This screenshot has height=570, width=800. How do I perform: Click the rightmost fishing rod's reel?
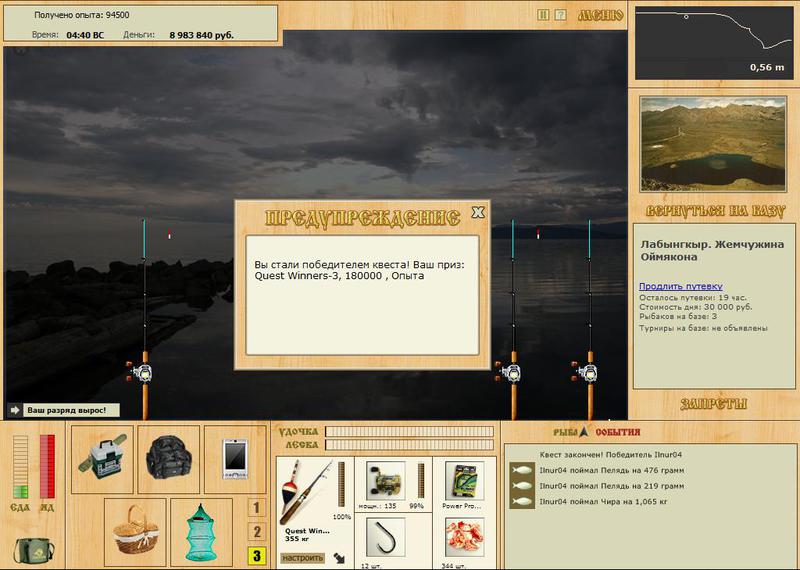pos(587,371)
